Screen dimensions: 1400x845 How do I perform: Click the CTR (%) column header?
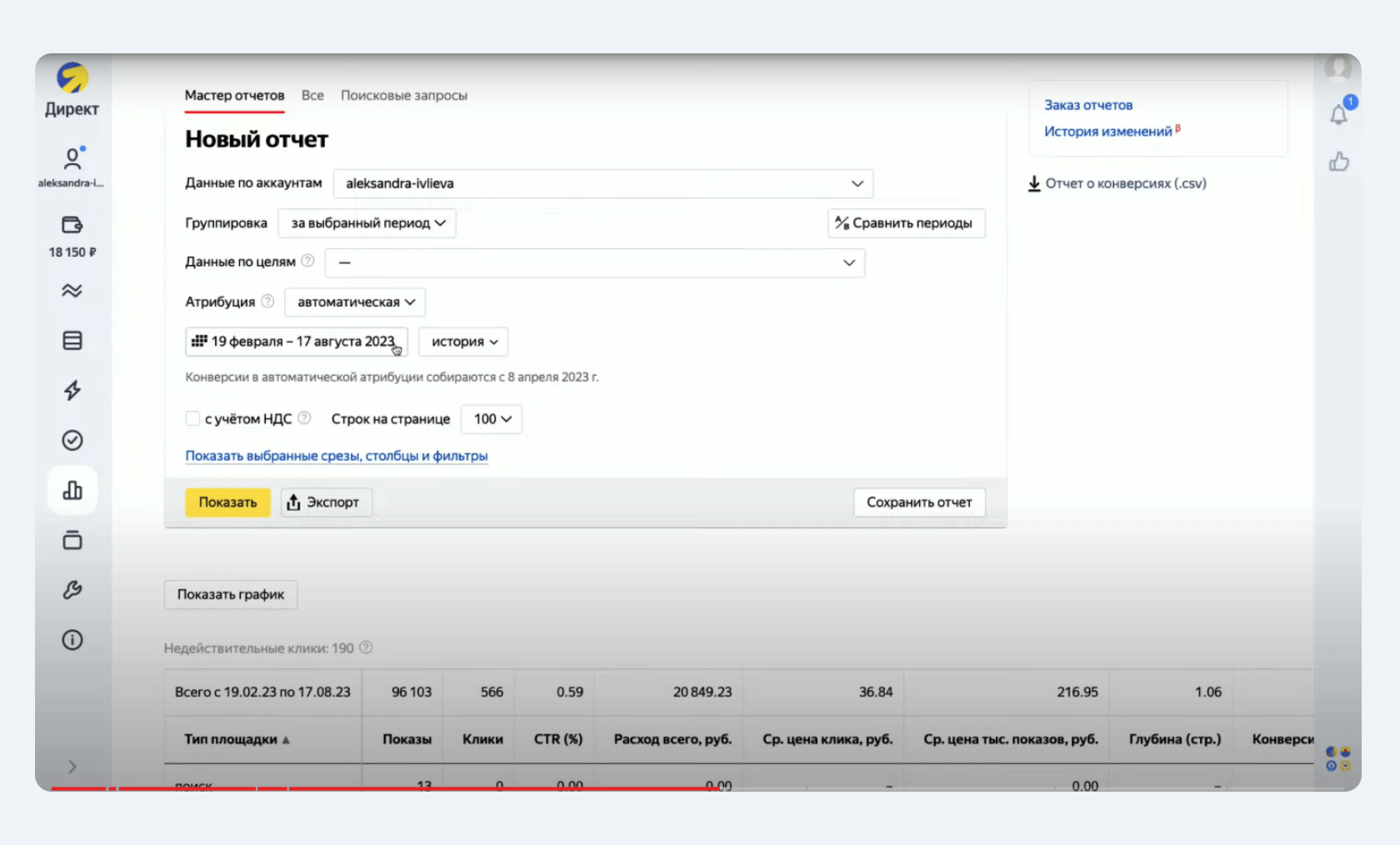[x=558, y=739]
